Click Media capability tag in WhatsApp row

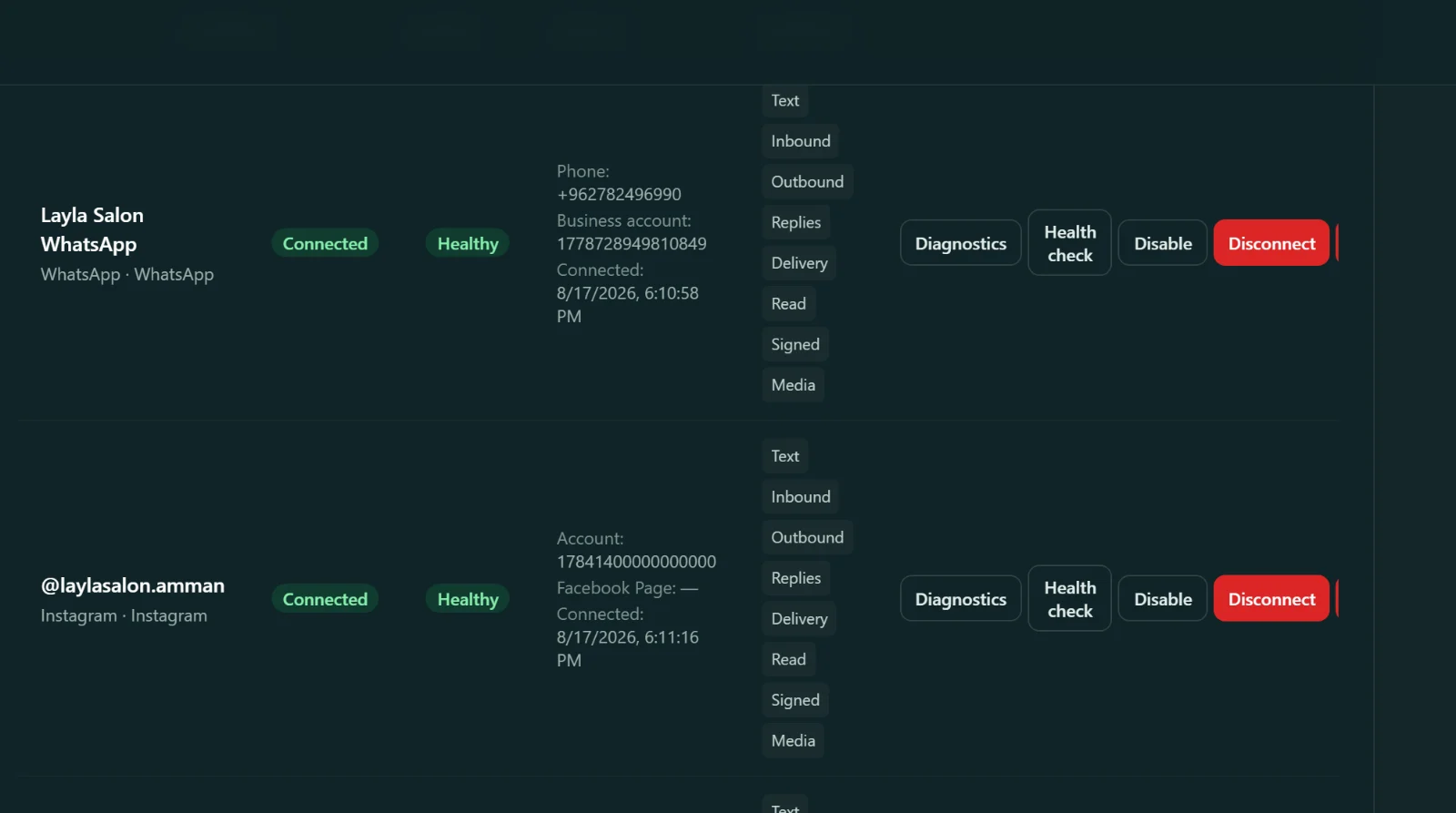click(794, 384)
